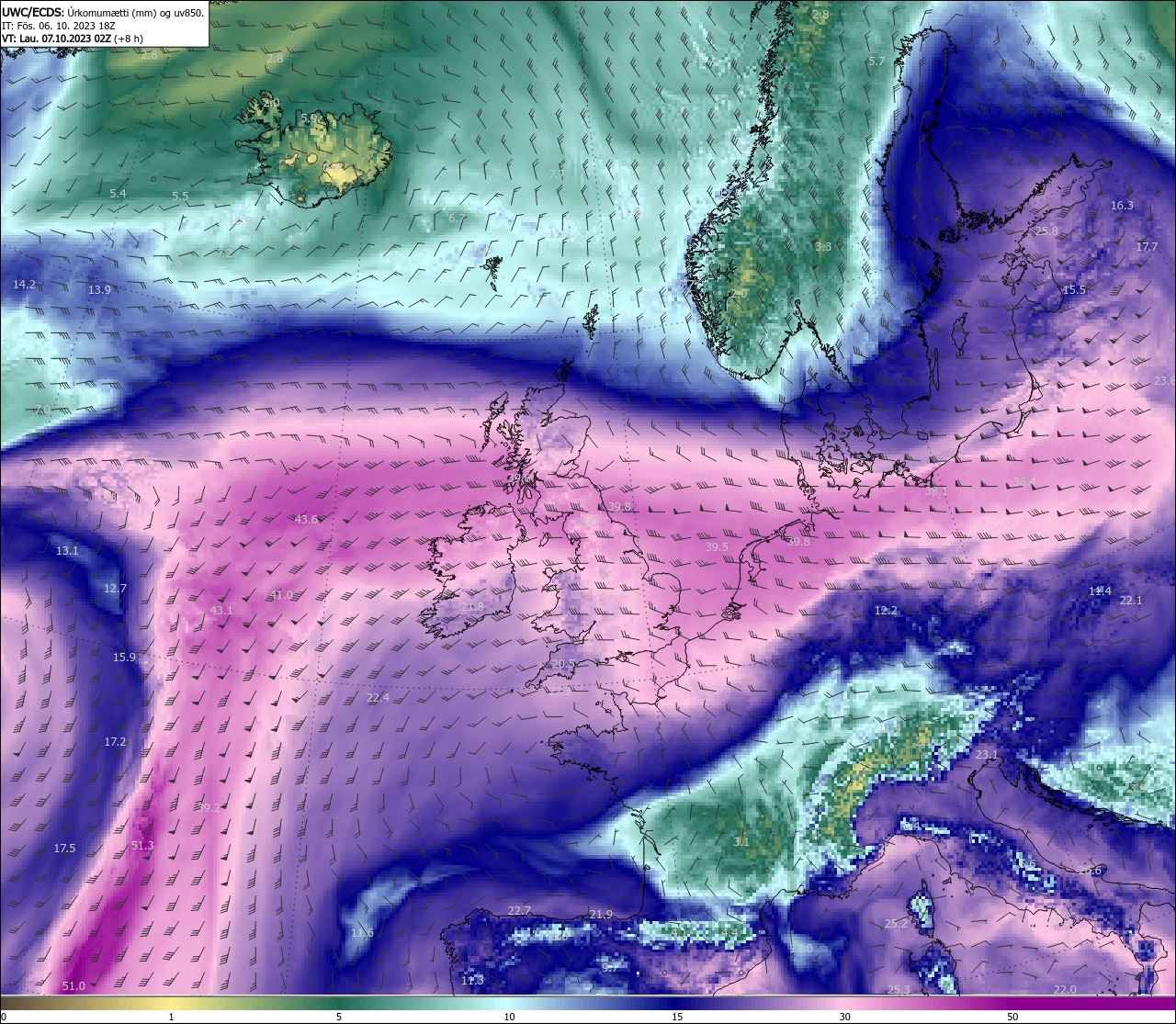
Task: Click the 5.5 value label
Action: tap(180, 197)
